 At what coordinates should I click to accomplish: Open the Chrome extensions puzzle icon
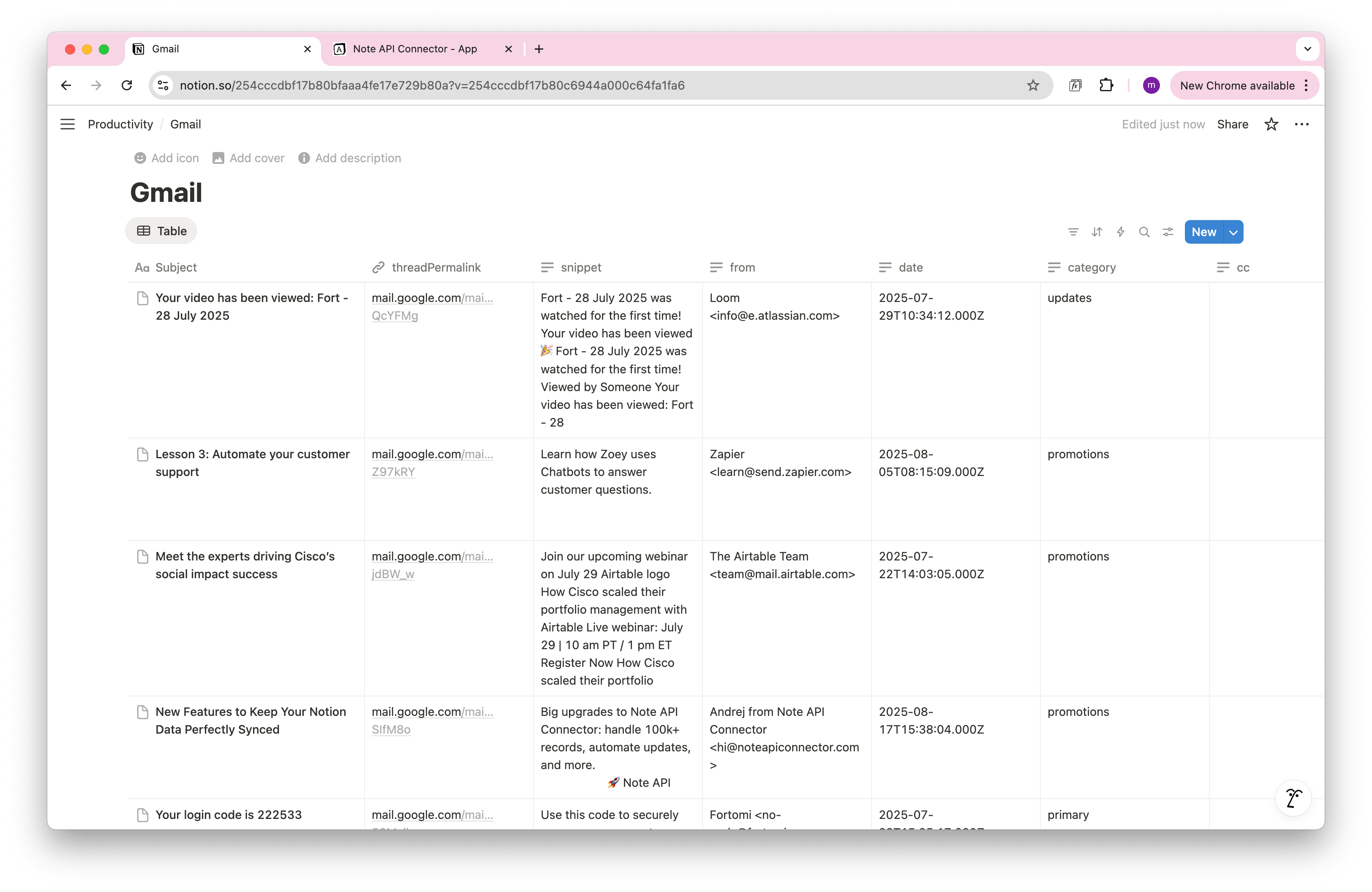[x=1106, y=85]
